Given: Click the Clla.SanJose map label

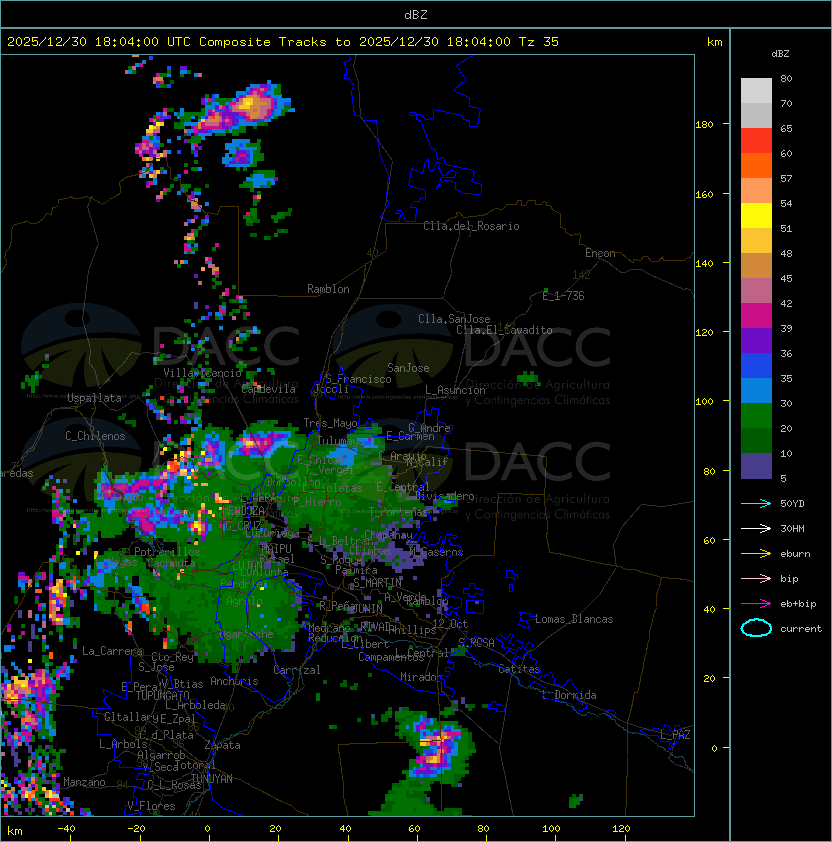Looking at the screenshot, I should pyautogui.click(x=454, y=319).
